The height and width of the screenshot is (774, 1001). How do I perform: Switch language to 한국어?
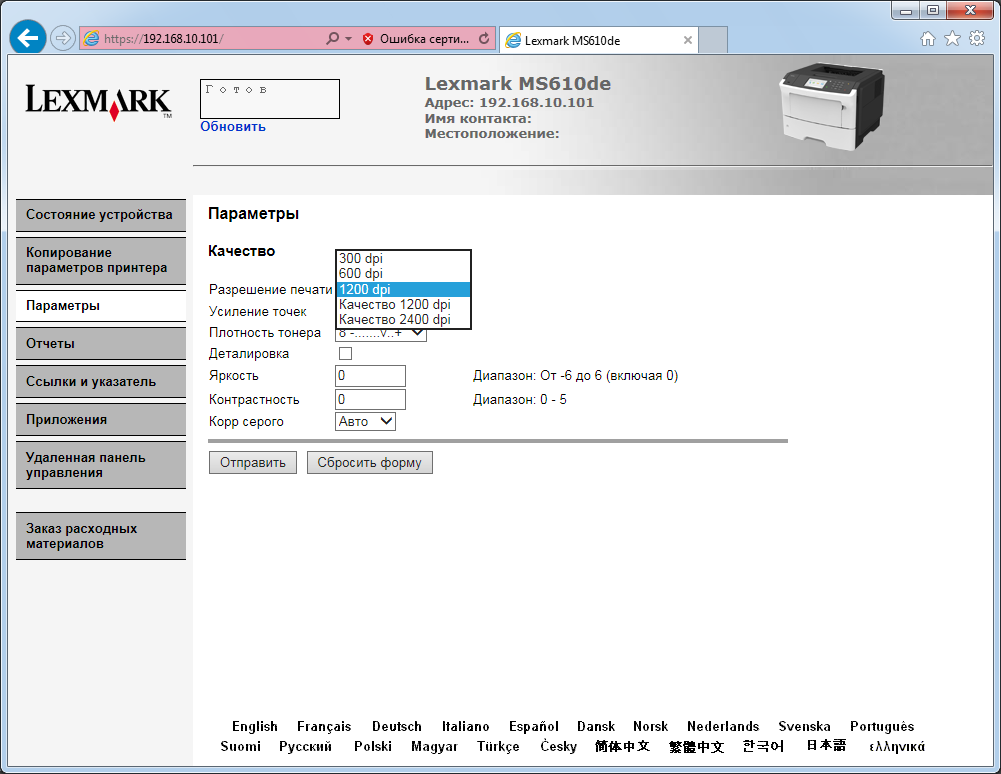click(764, 746)
